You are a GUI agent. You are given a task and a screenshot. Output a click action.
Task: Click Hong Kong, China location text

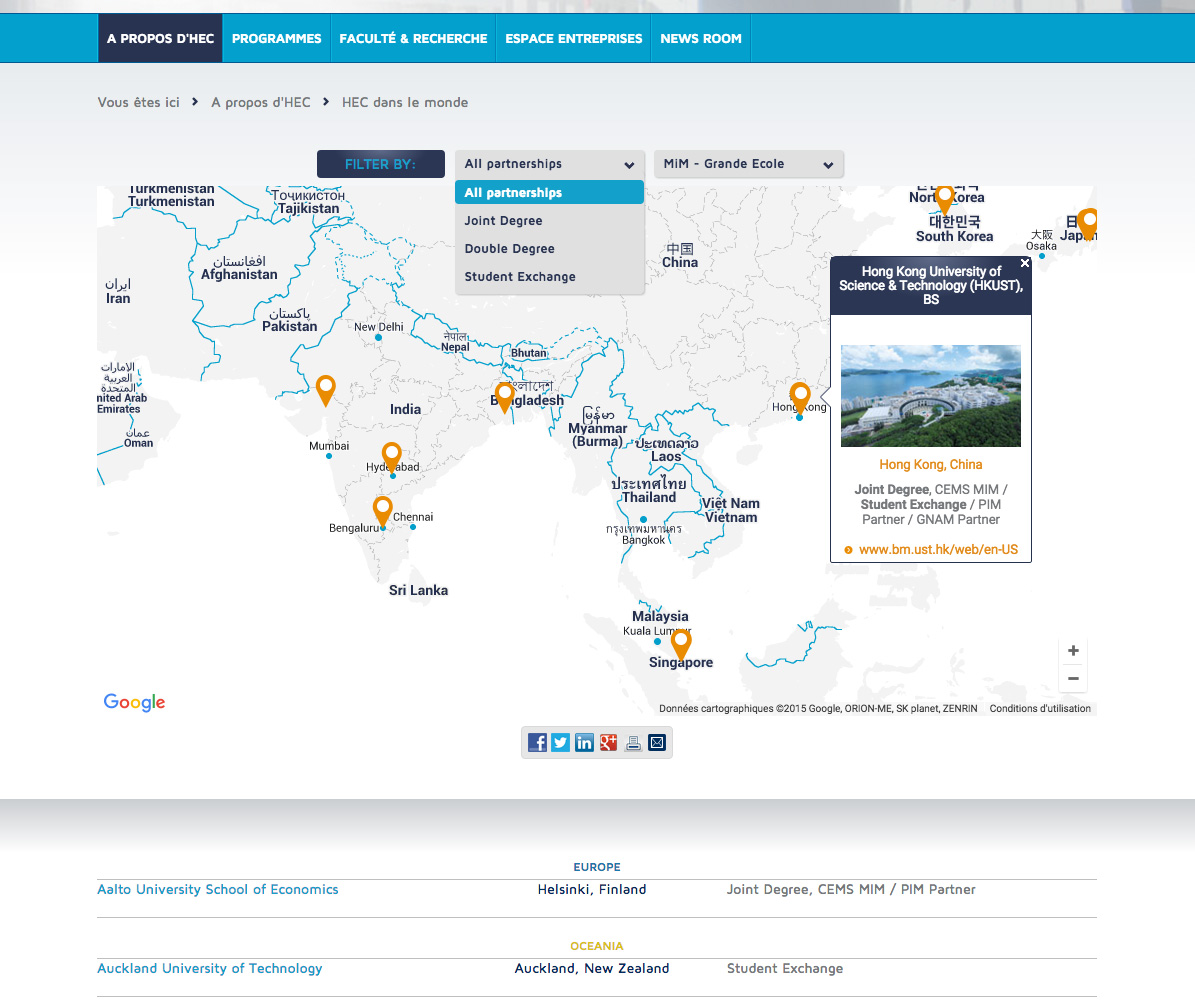(x=931, y=464)
